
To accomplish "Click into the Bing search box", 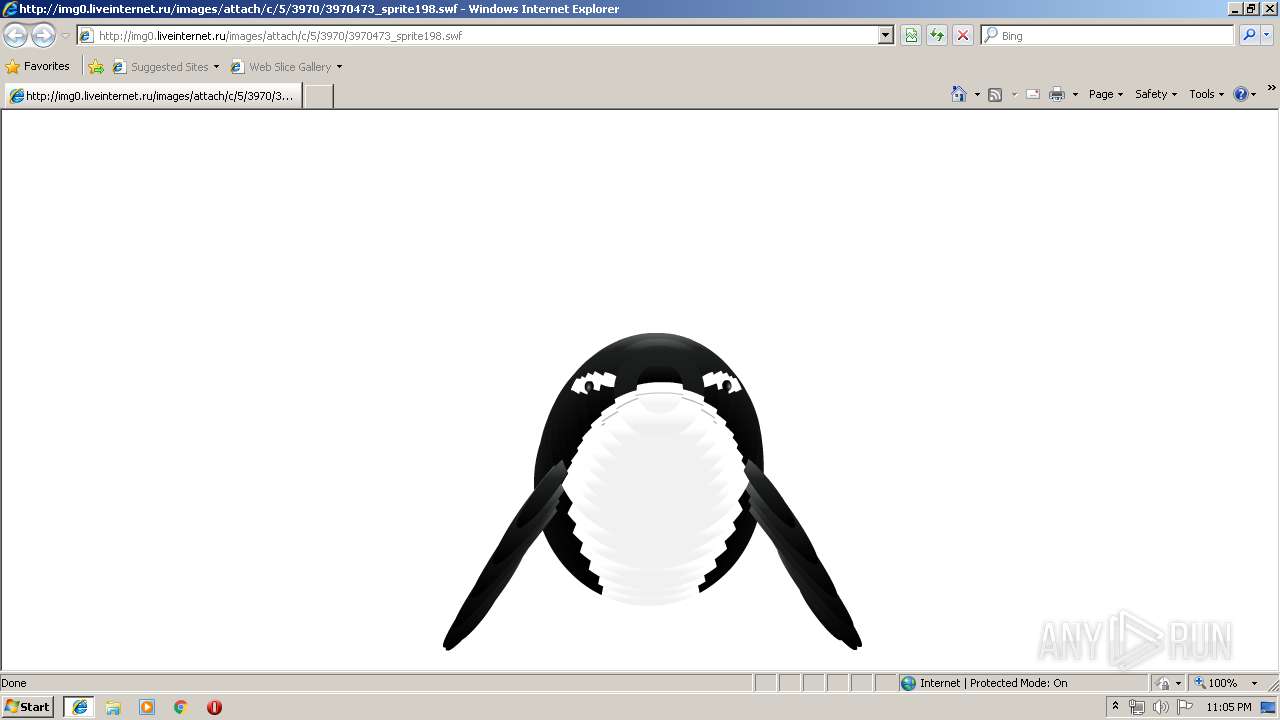I will (1116, 35).
